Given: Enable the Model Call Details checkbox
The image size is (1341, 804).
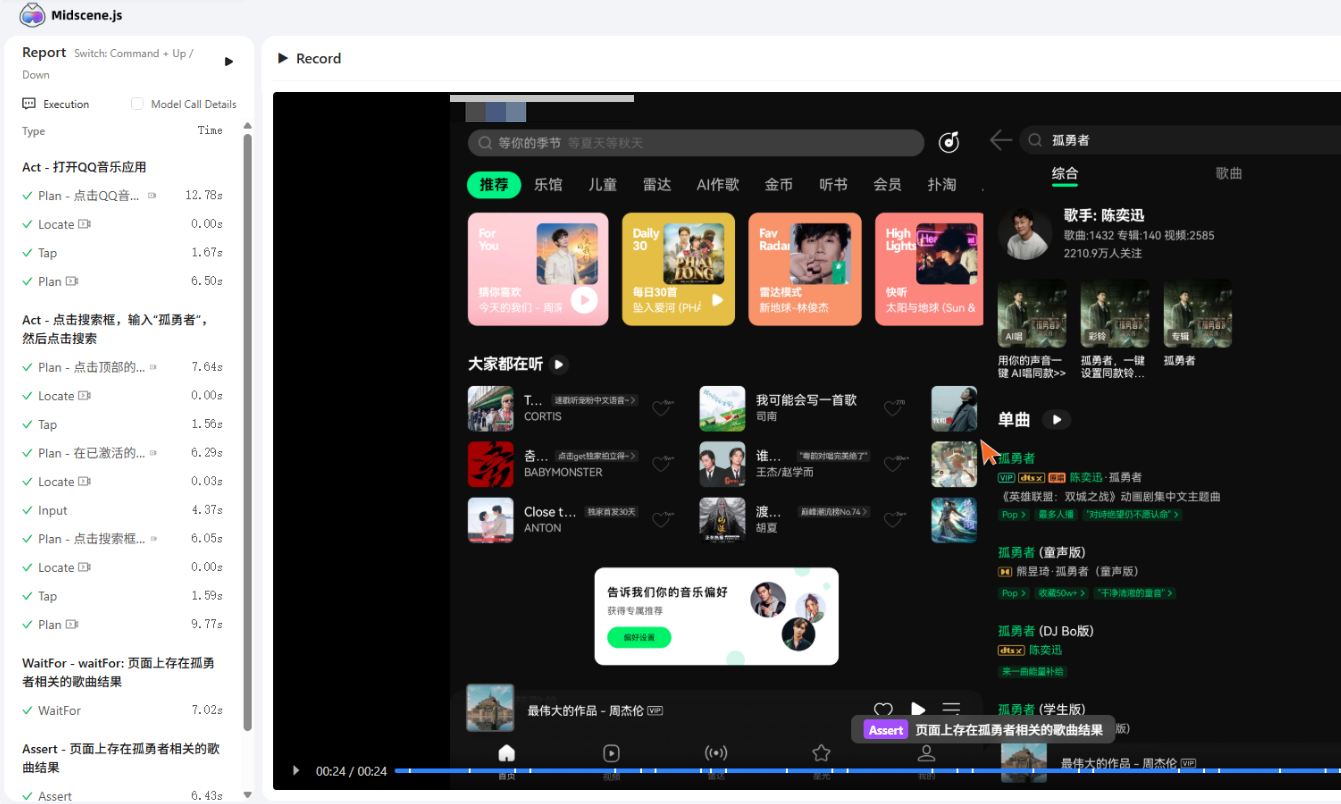Looking at the screenshot, I should click(138, 104).
